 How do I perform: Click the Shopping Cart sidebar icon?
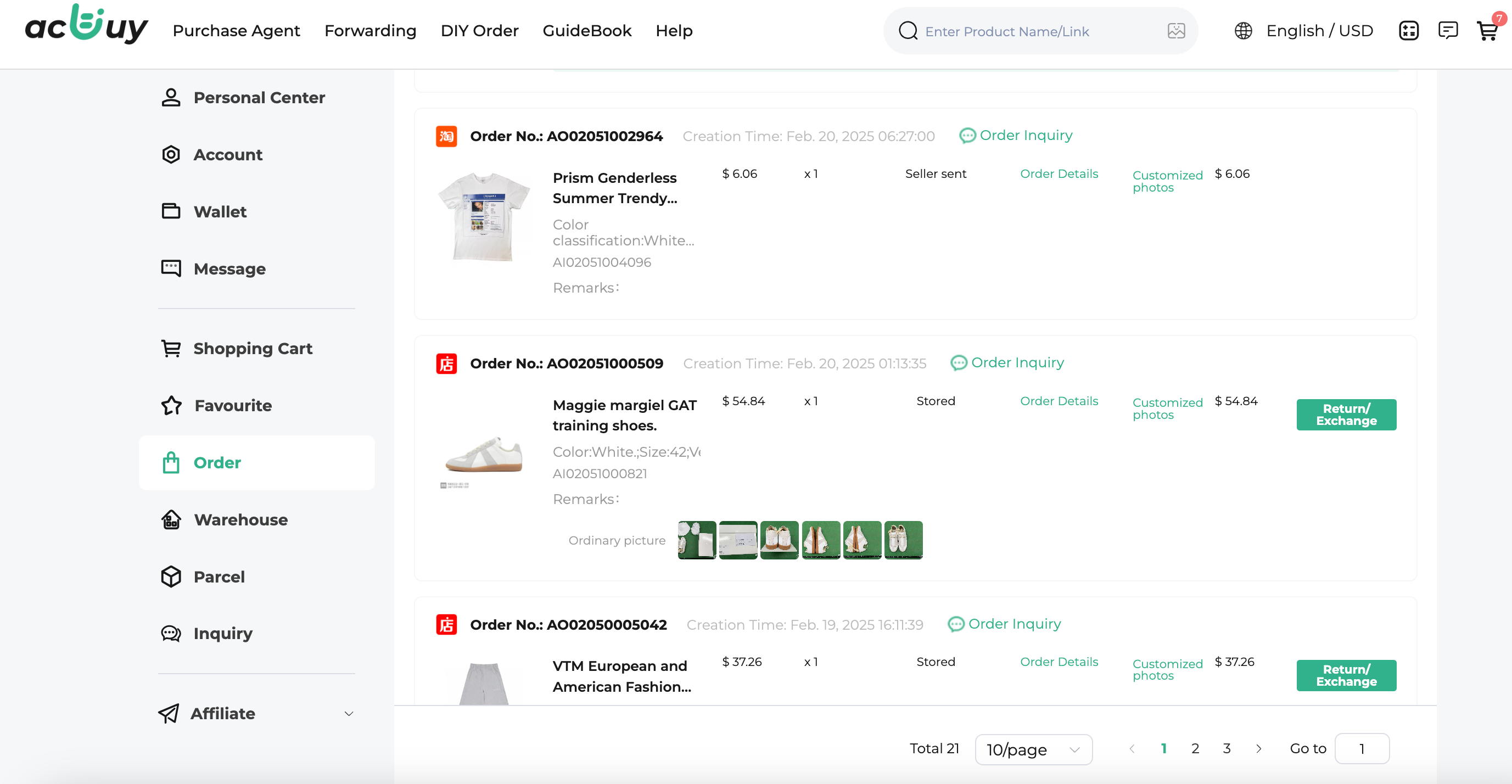(171, 349)
